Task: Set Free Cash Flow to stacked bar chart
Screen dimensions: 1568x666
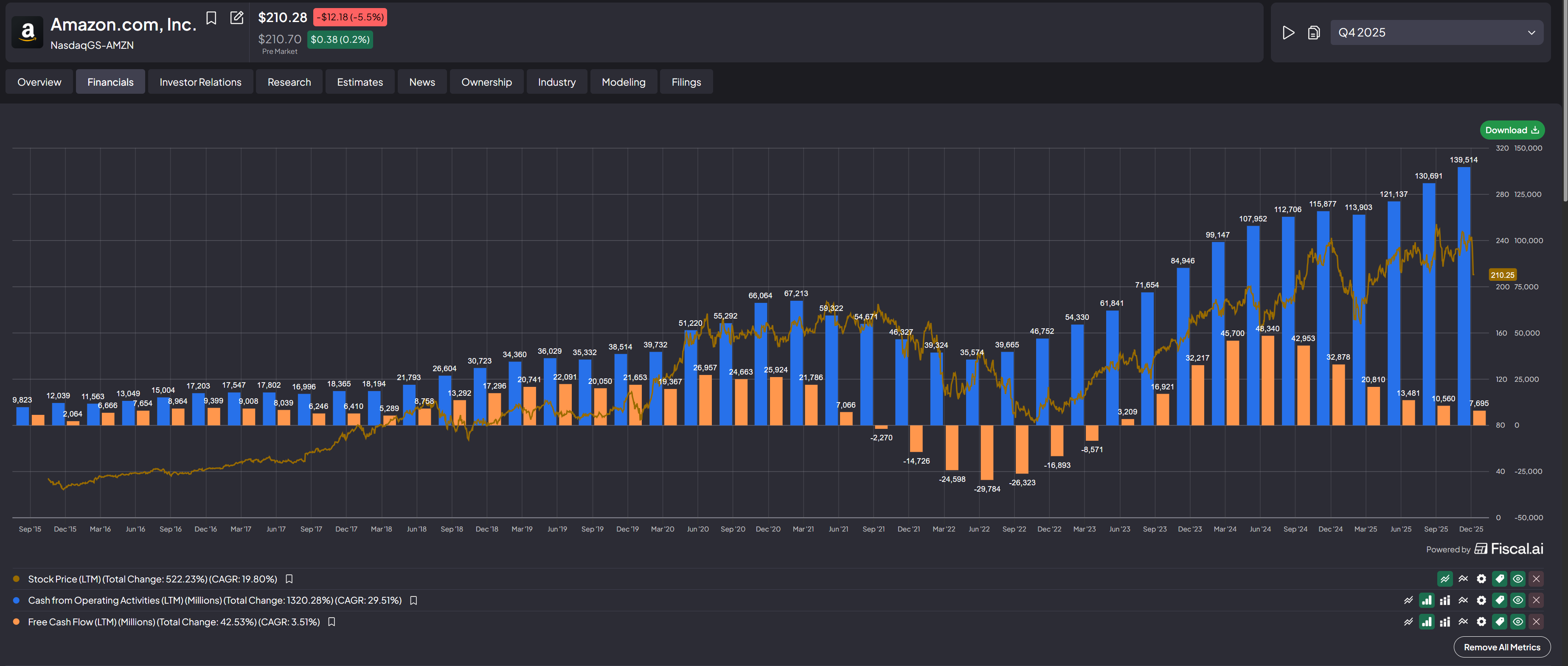Action: [x=1445, y=621]
